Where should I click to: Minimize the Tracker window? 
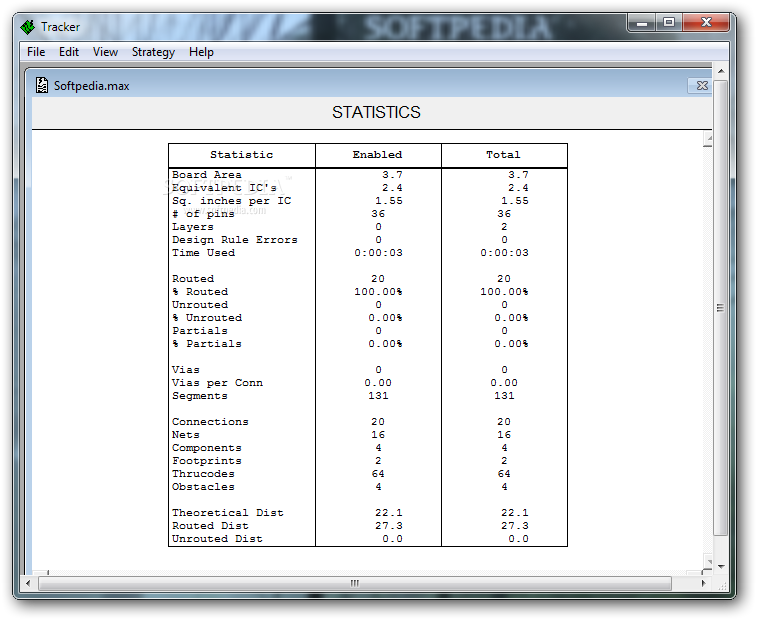click(642, 23)
